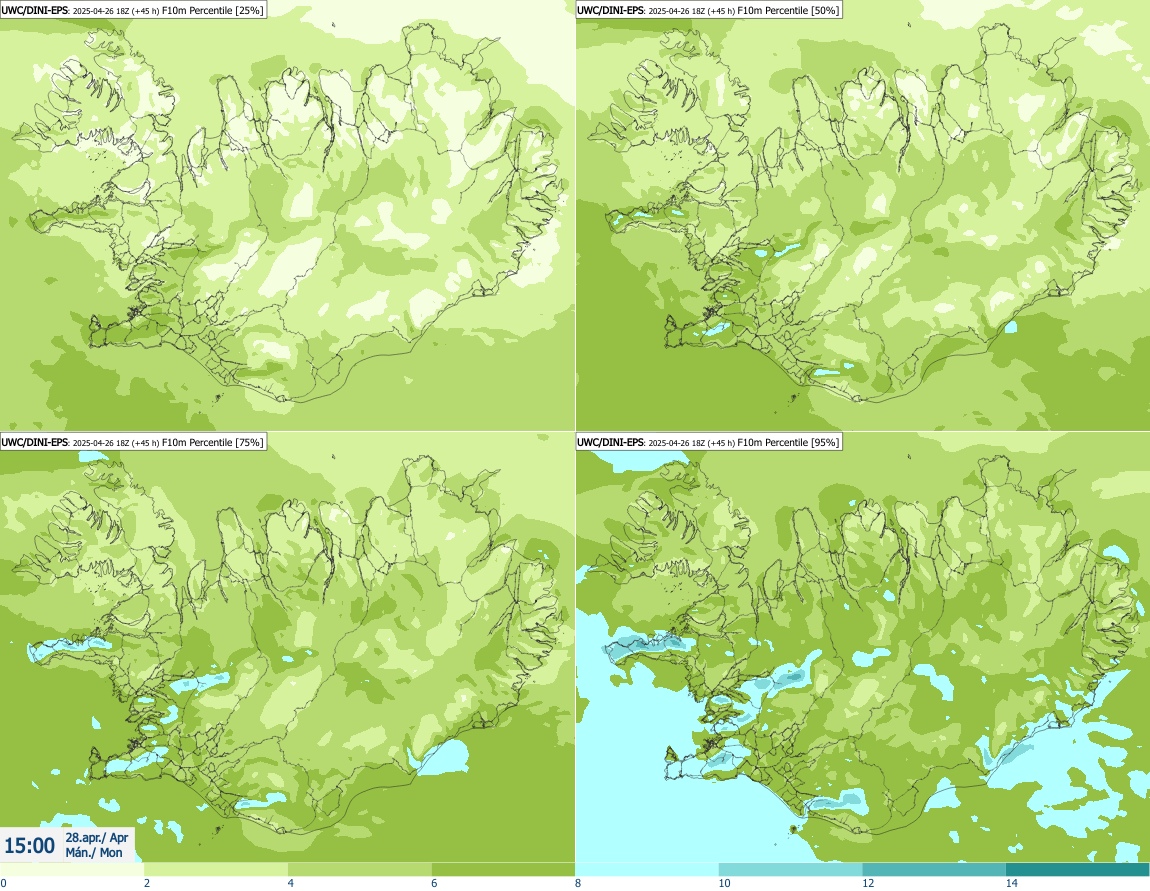Click the F10m Percentile [75%] panel title

click(133, 442)
